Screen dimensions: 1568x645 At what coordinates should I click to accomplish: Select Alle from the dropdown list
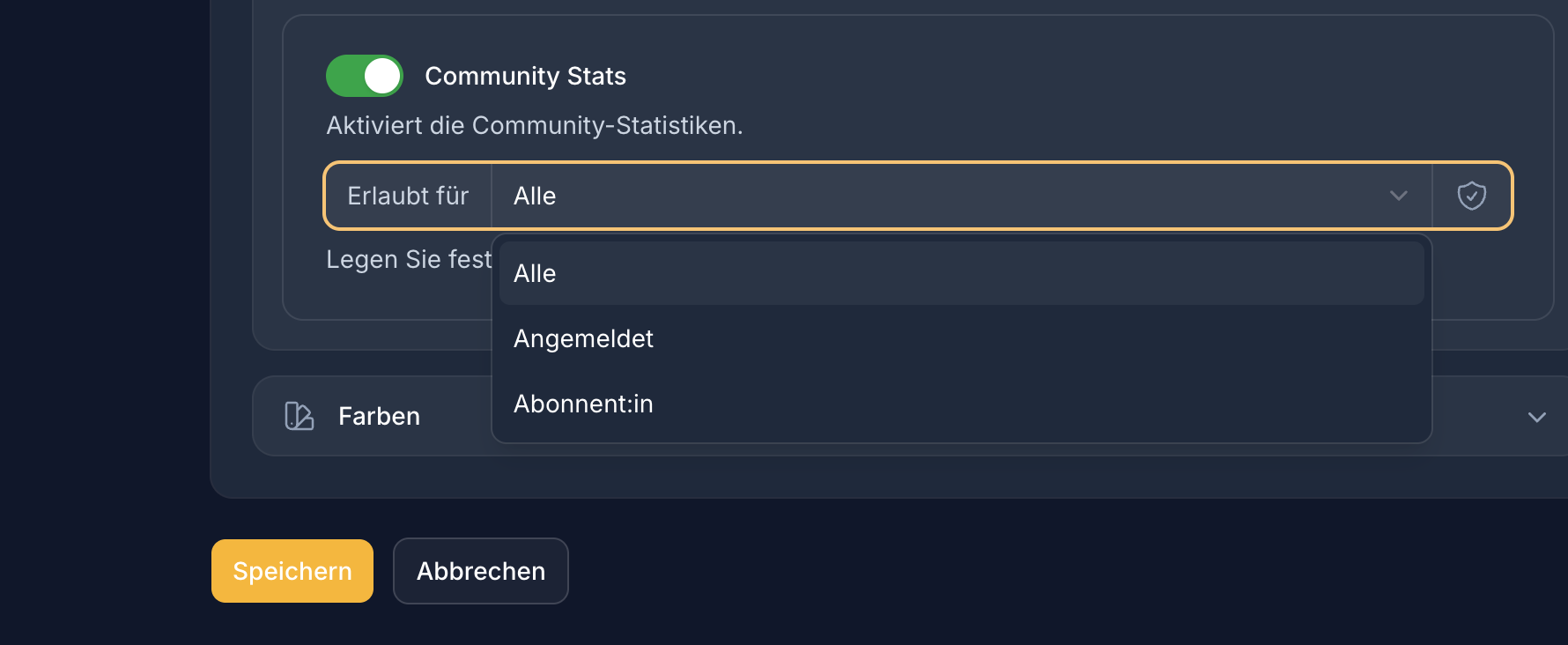pos(535,273)
